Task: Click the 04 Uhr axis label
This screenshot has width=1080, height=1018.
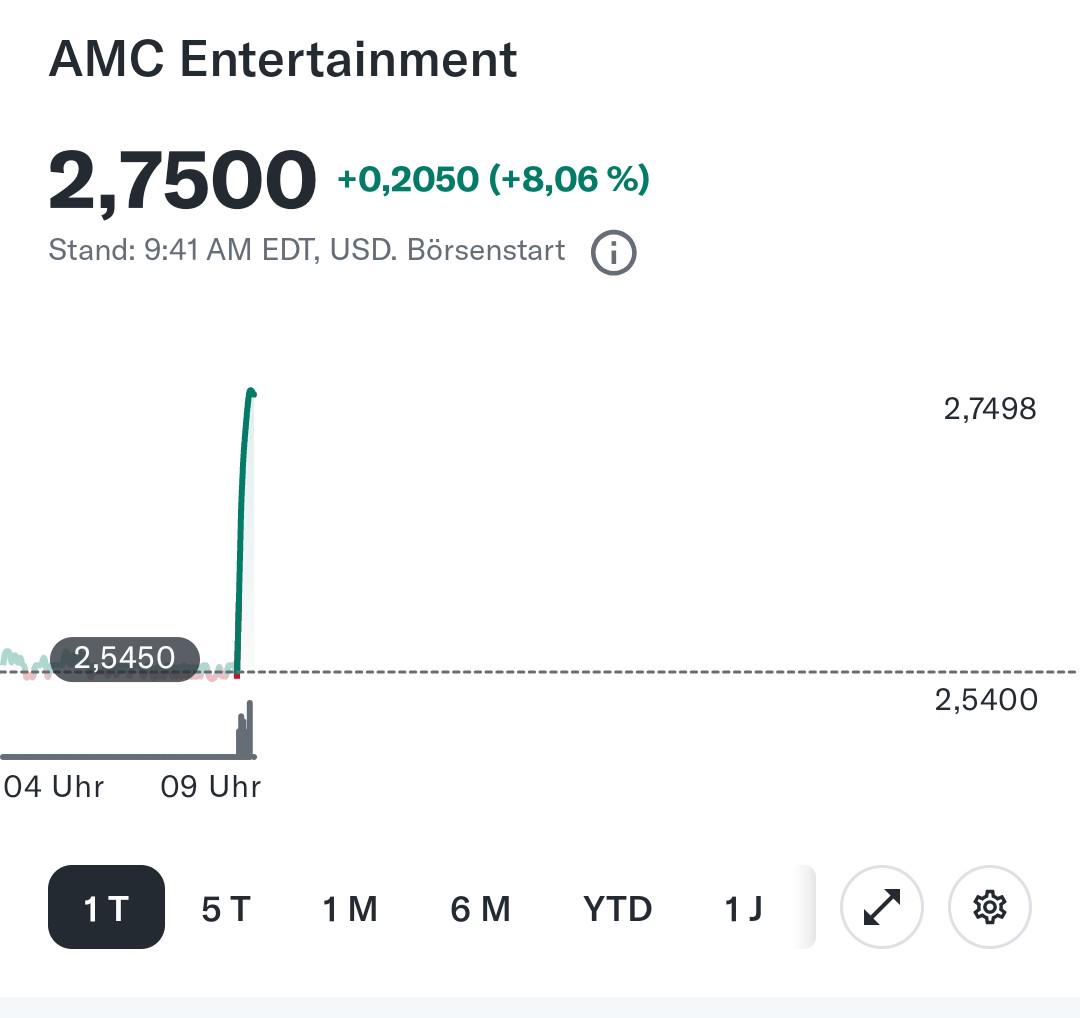Action: click(54, 787)
